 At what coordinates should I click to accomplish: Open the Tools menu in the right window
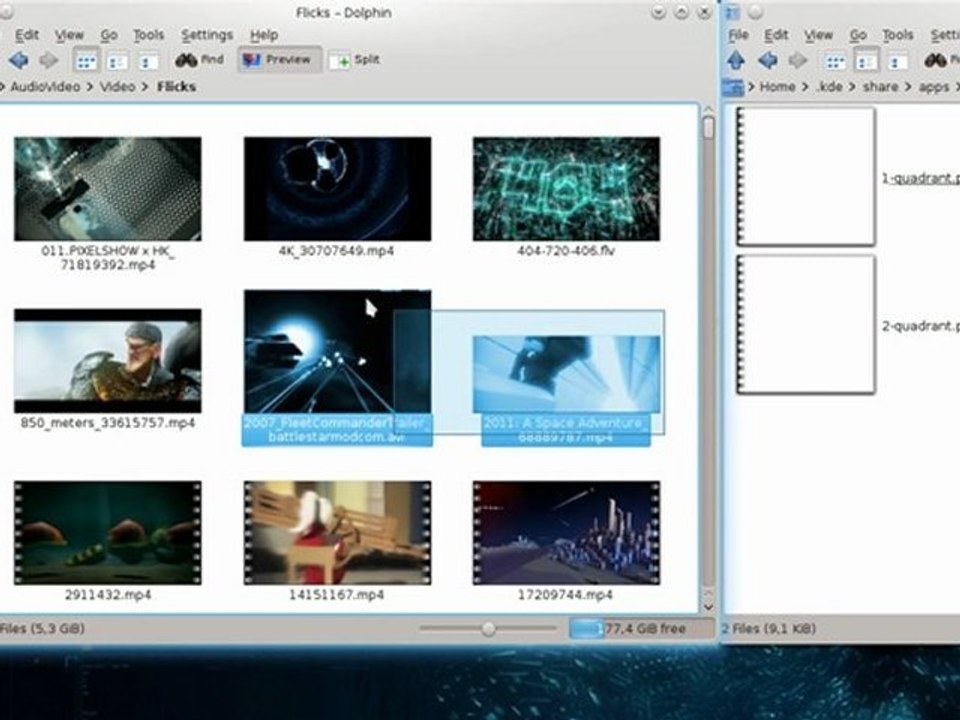pyautogui.click(x=897, y=35)
